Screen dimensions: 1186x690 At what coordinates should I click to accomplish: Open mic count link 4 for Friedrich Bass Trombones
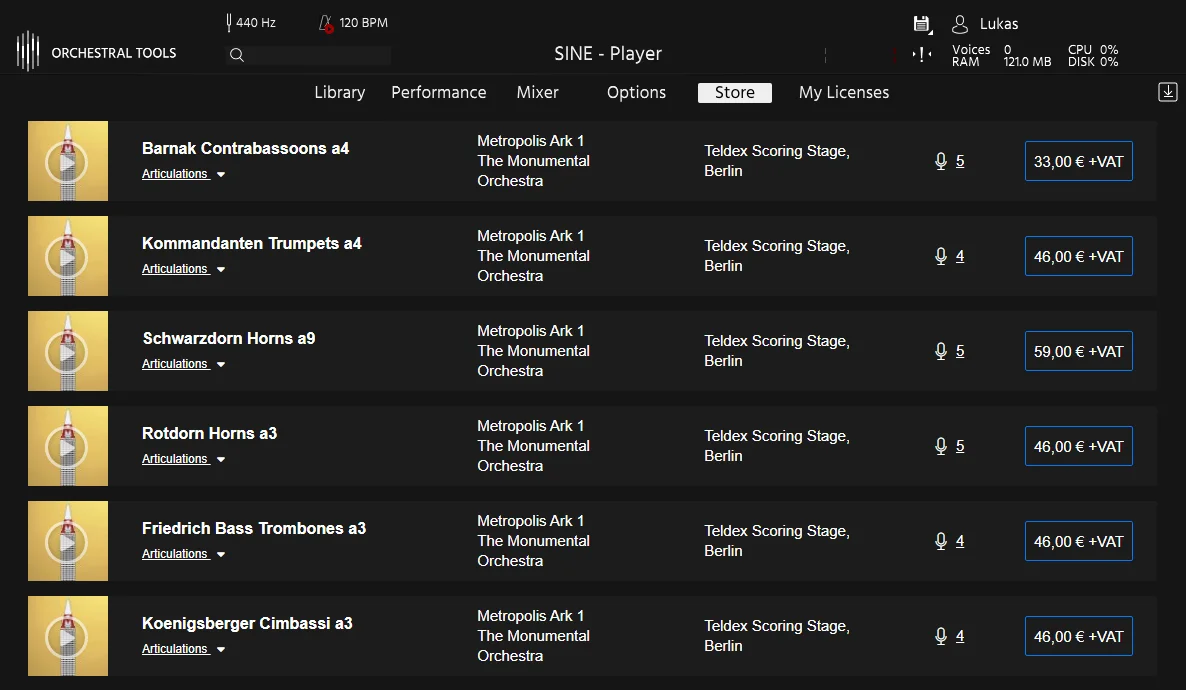(x=960, y=541)
